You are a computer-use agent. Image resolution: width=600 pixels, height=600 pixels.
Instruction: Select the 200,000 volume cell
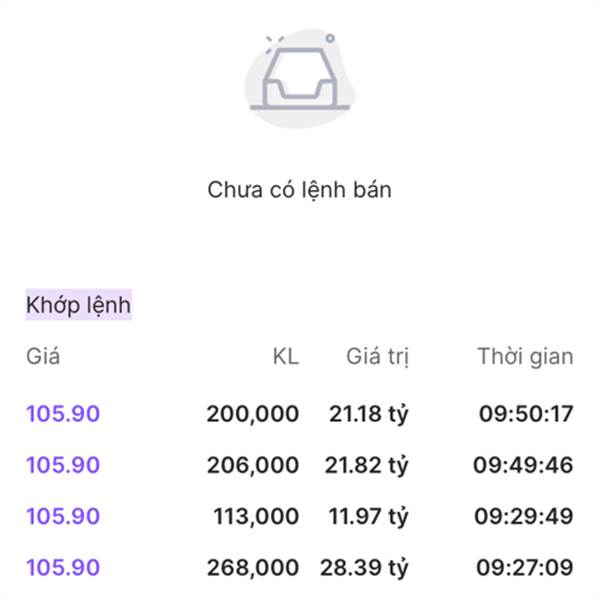(x=252, y=413)
